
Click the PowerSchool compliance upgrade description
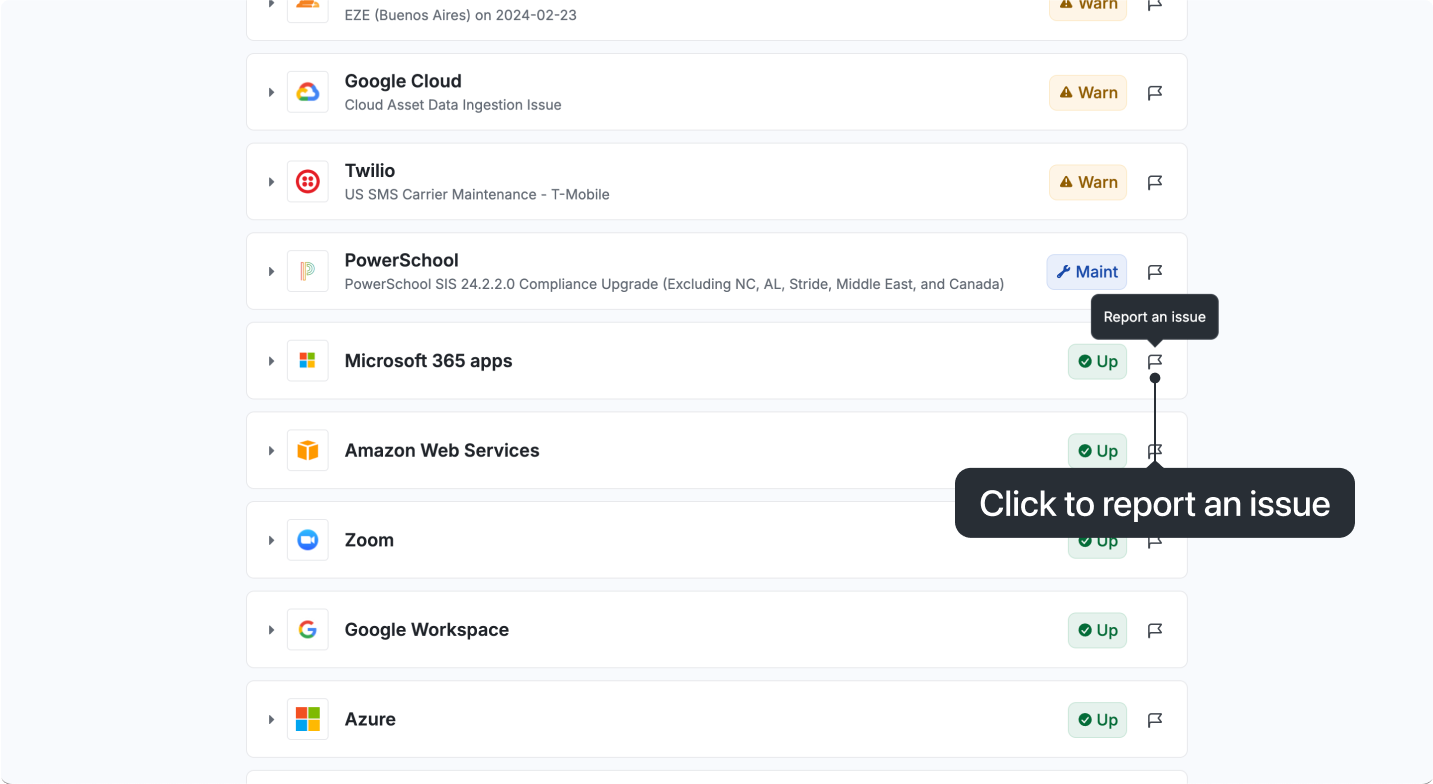click(x=674, y=284)
